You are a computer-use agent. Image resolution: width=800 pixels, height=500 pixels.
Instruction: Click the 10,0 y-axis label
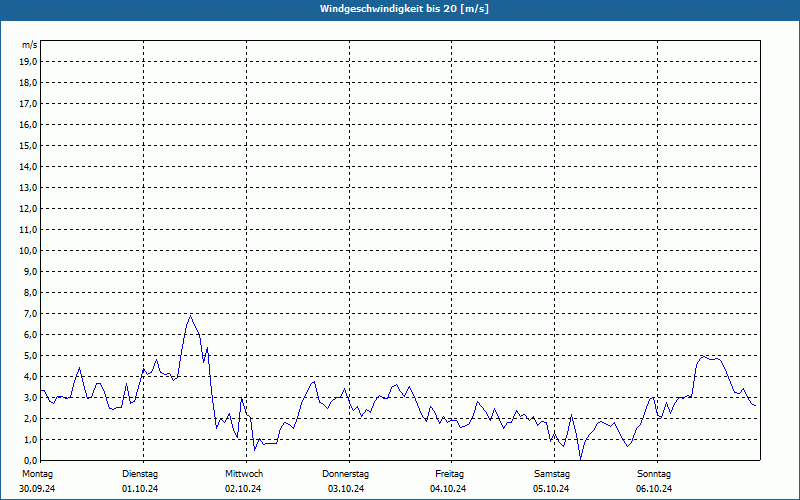pyautogui.click(x=28, y=251)
